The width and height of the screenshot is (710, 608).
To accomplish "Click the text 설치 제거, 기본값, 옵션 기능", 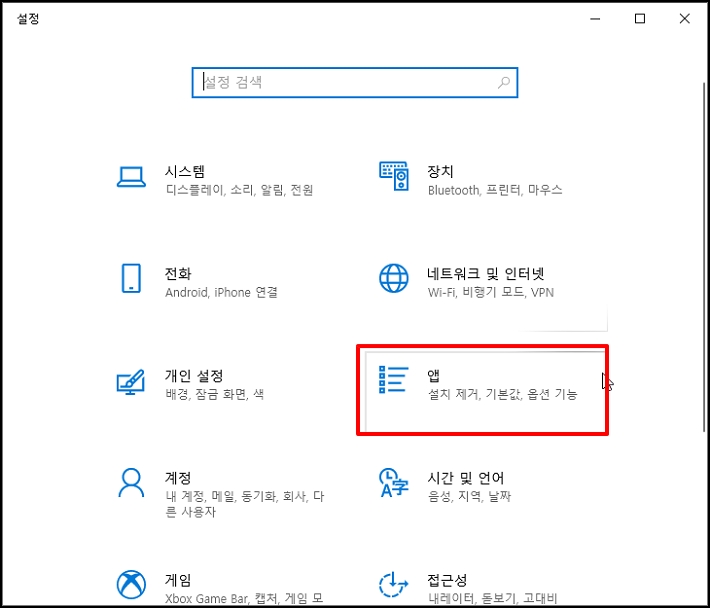I will 503,394.
